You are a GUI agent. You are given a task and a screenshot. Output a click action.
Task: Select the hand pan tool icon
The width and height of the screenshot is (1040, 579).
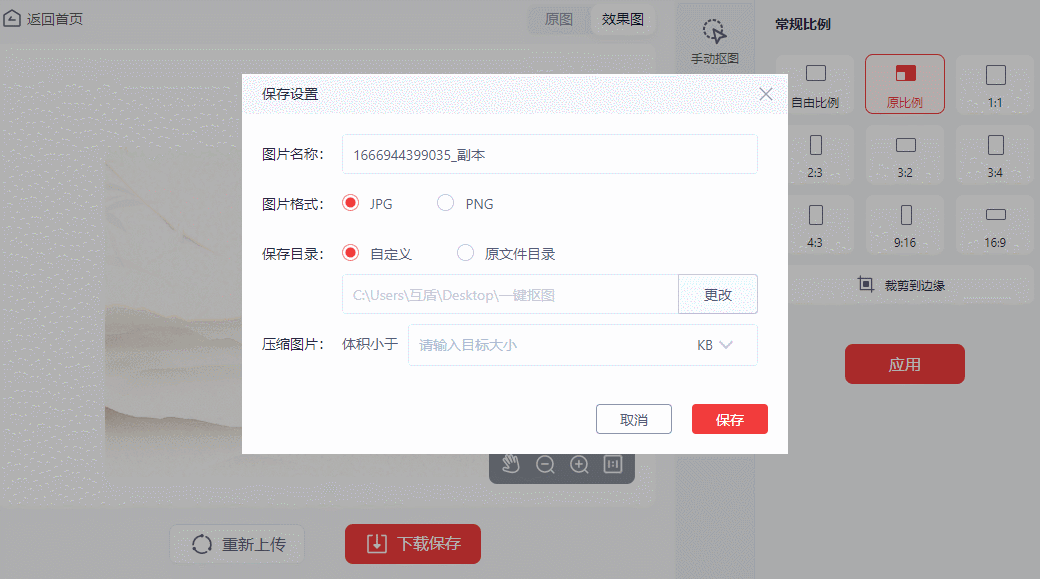click(511, 464)
